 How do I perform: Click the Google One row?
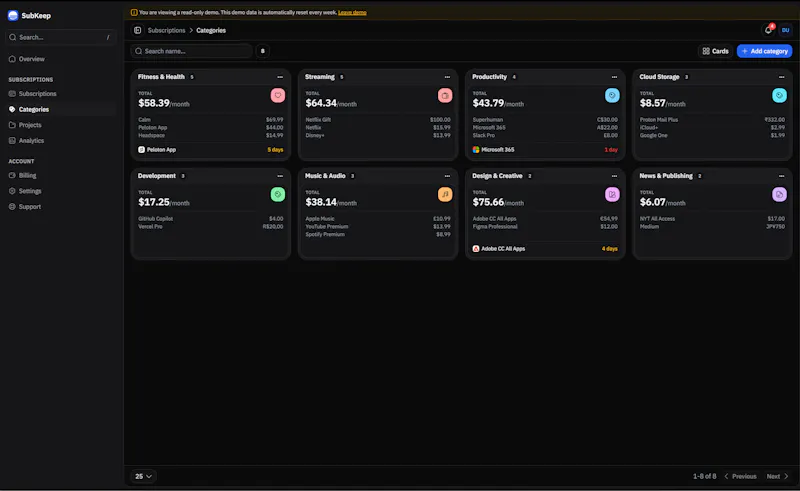[x=712, y=135]
